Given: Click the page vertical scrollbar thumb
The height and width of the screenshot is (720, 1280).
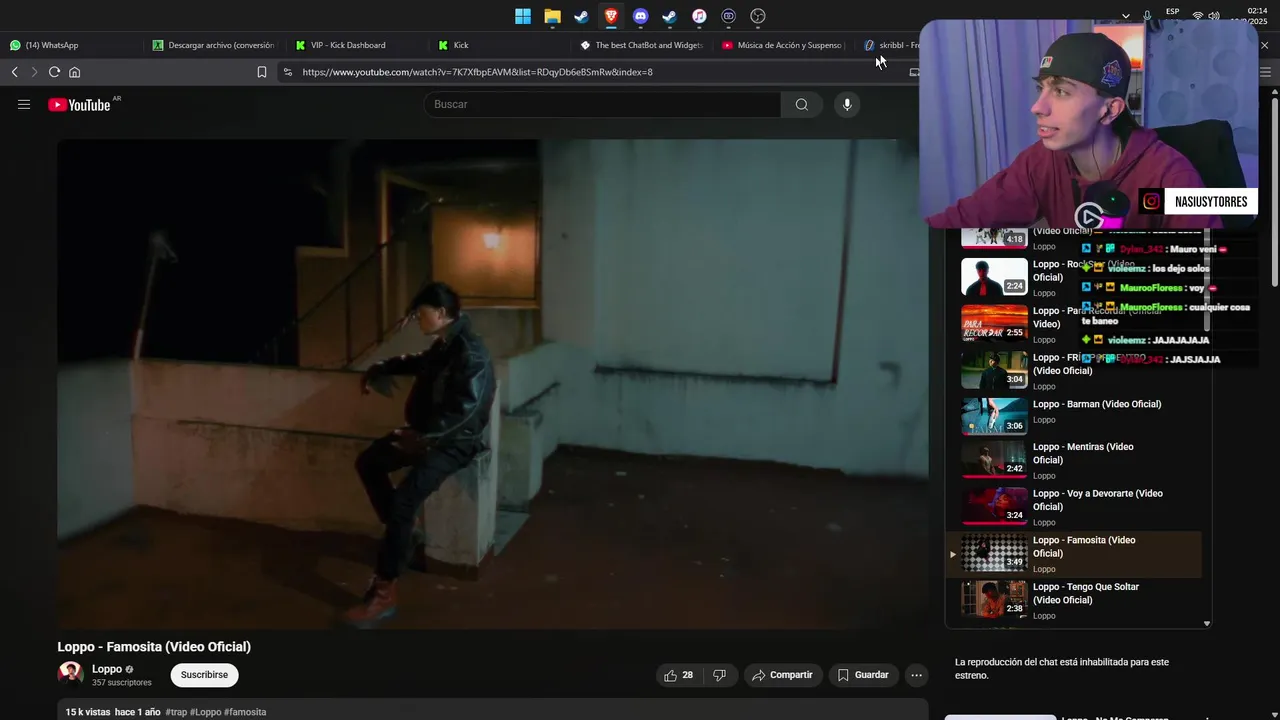Looking at the screenshot, I should pos(1274,190).
